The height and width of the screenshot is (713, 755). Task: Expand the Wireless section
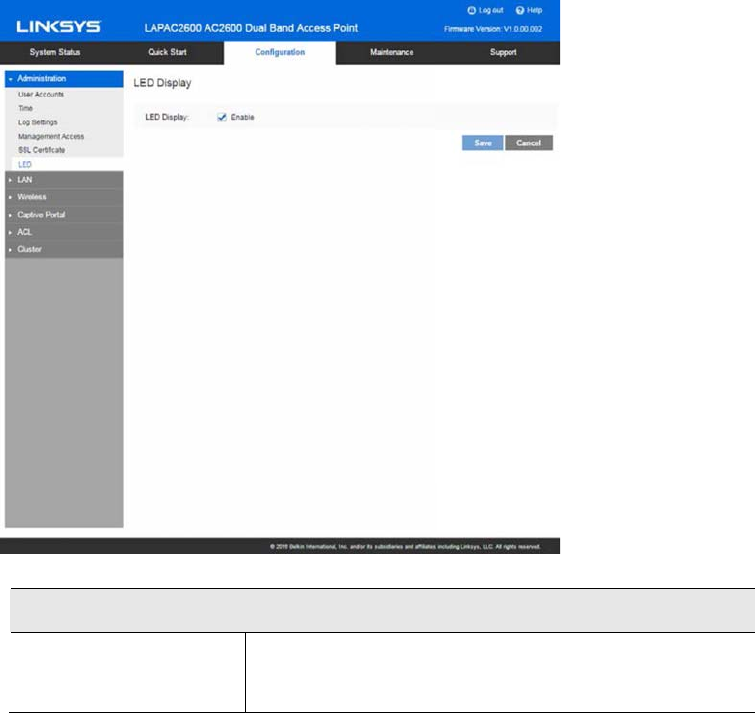[x=64, y=197]
